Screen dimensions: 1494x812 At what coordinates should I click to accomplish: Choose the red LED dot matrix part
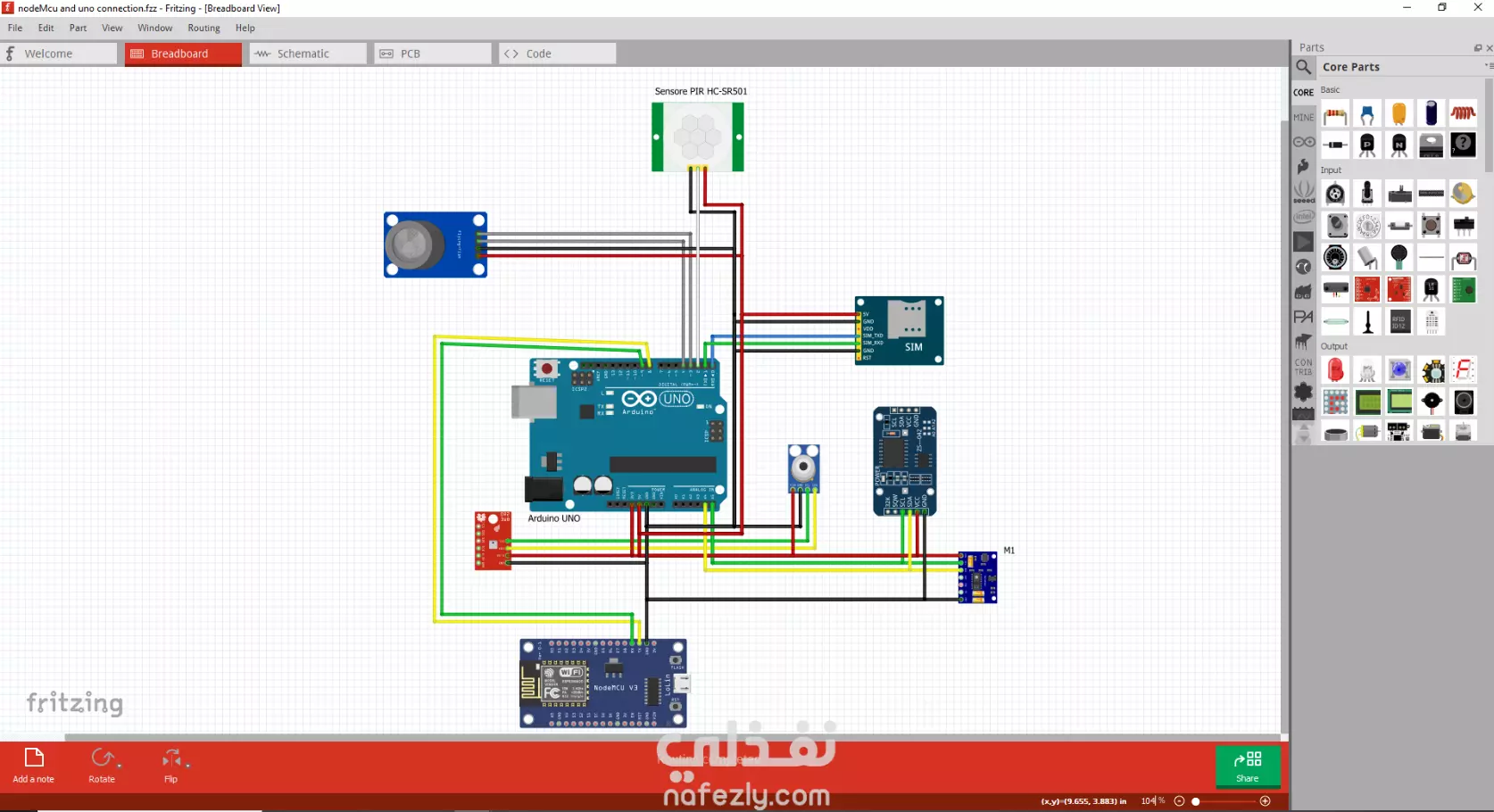click(1335, 402)
